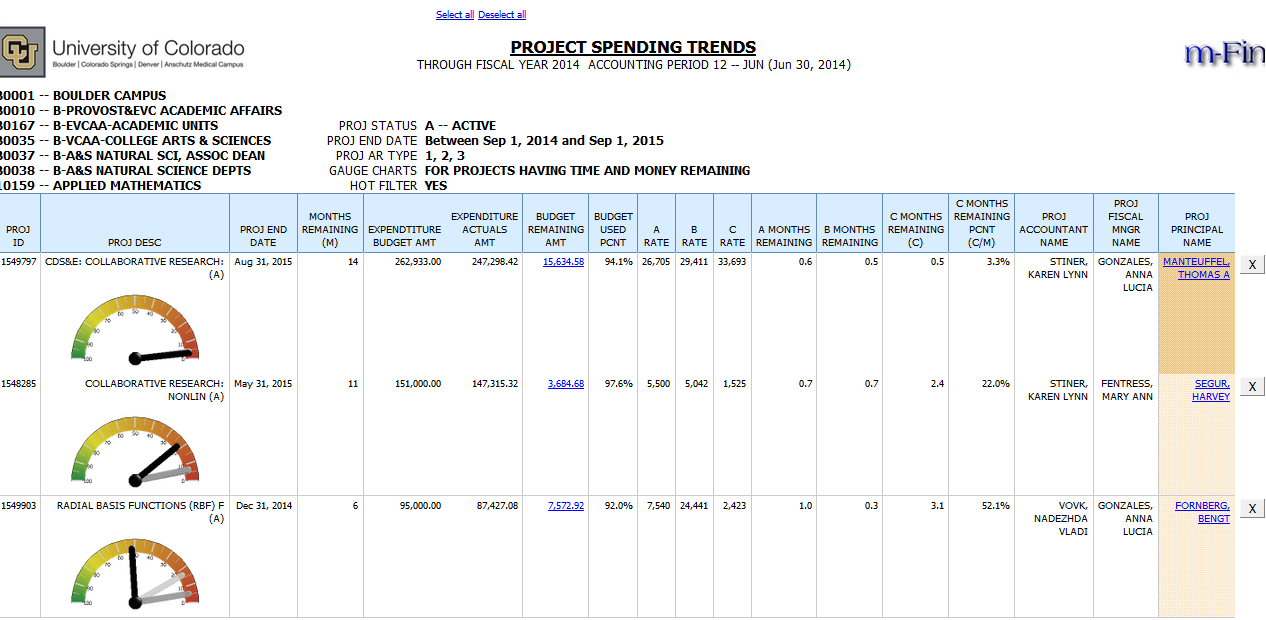
Task: Click gauge chart for RADIAL BASIS FUNCTIONS
Action: coord(135,572)
